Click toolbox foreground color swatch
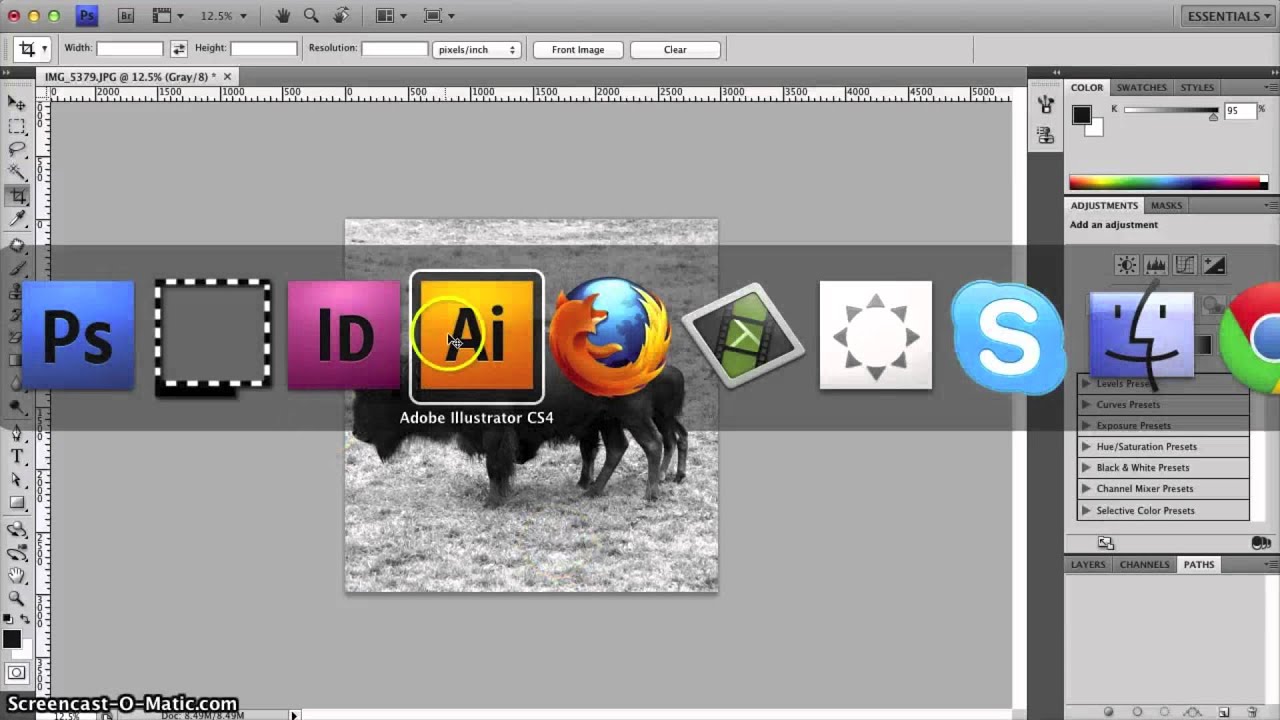The width and height of the screenshot is (1280, 720). 12,639
